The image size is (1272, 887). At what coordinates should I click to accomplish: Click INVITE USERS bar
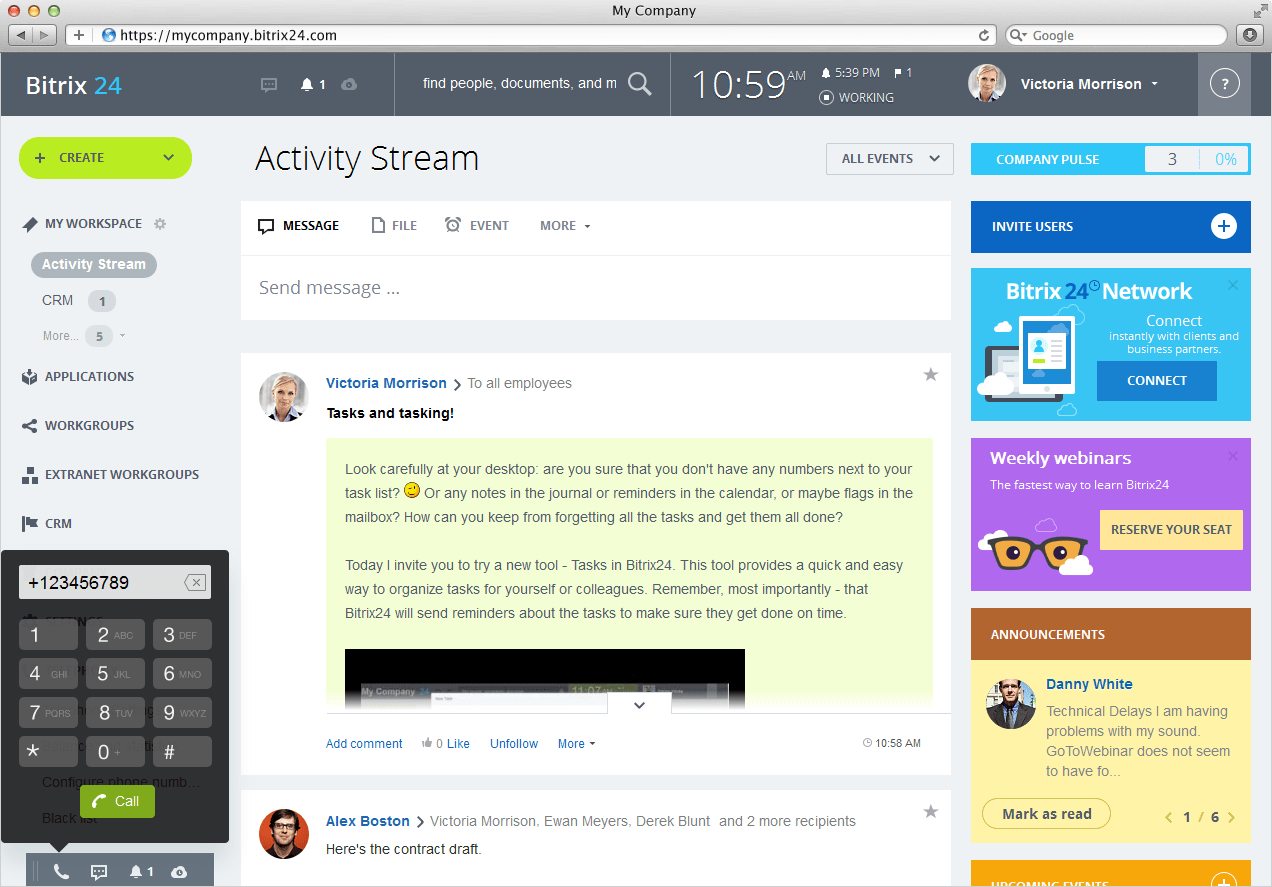1110,226
